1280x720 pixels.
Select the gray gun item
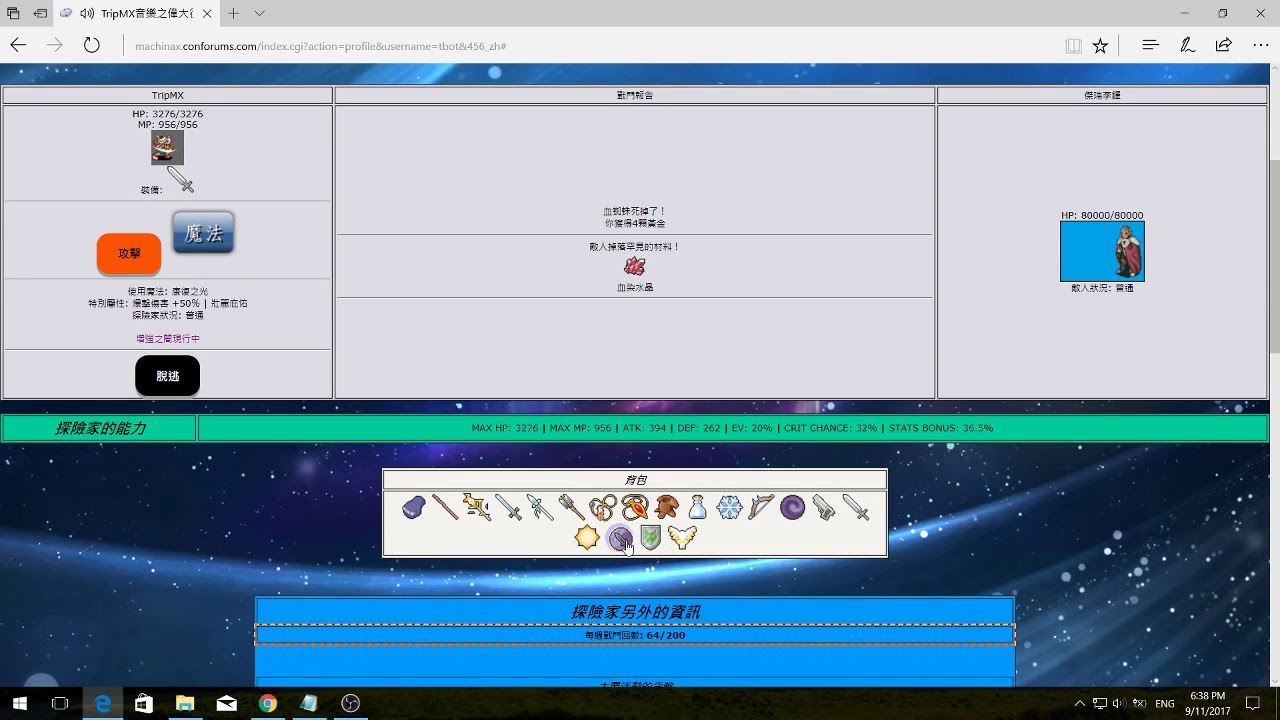(824, 508)
